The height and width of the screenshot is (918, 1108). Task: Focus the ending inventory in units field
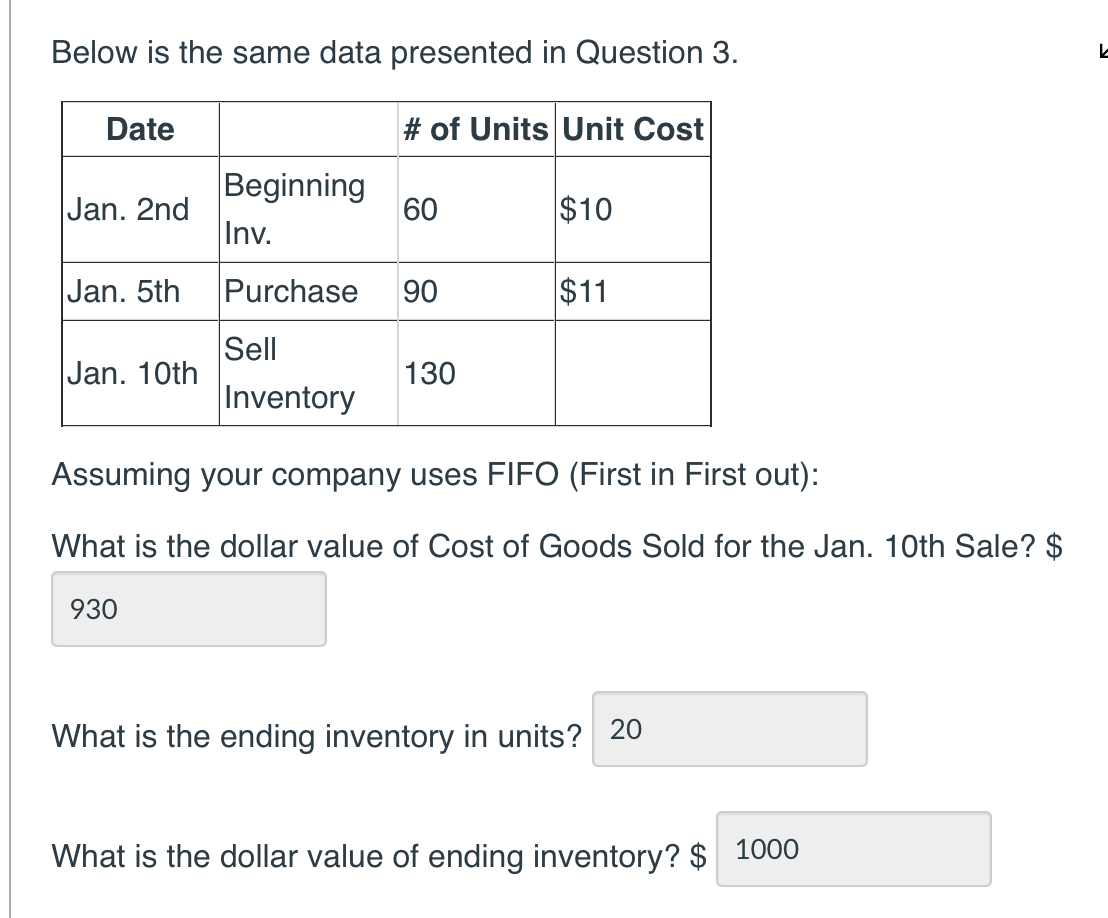[729, 730]
